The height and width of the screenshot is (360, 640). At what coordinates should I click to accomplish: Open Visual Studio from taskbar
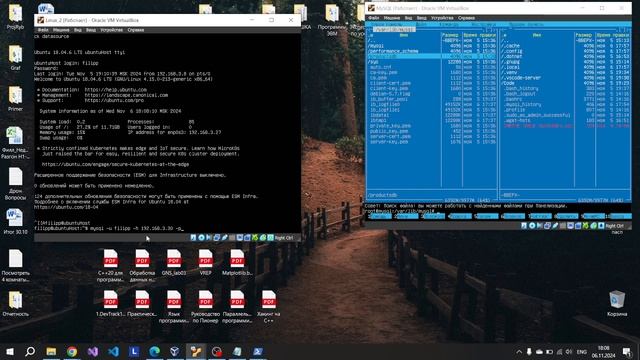tap(93, 351)
